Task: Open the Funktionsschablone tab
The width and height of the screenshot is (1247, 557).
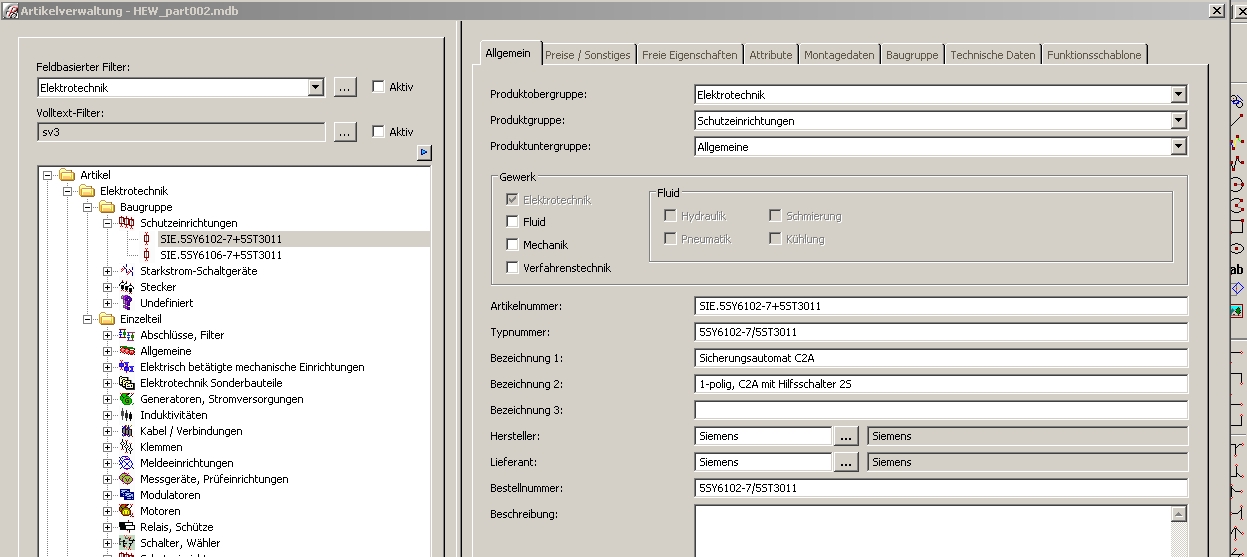Action: click(x=1094, y=55)
